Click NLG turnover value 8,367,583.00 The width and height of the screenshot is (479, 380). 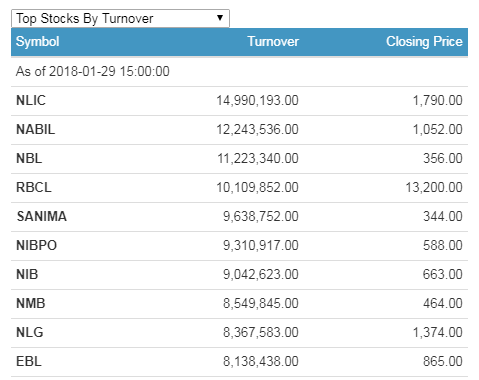click(x=261, y=332)
